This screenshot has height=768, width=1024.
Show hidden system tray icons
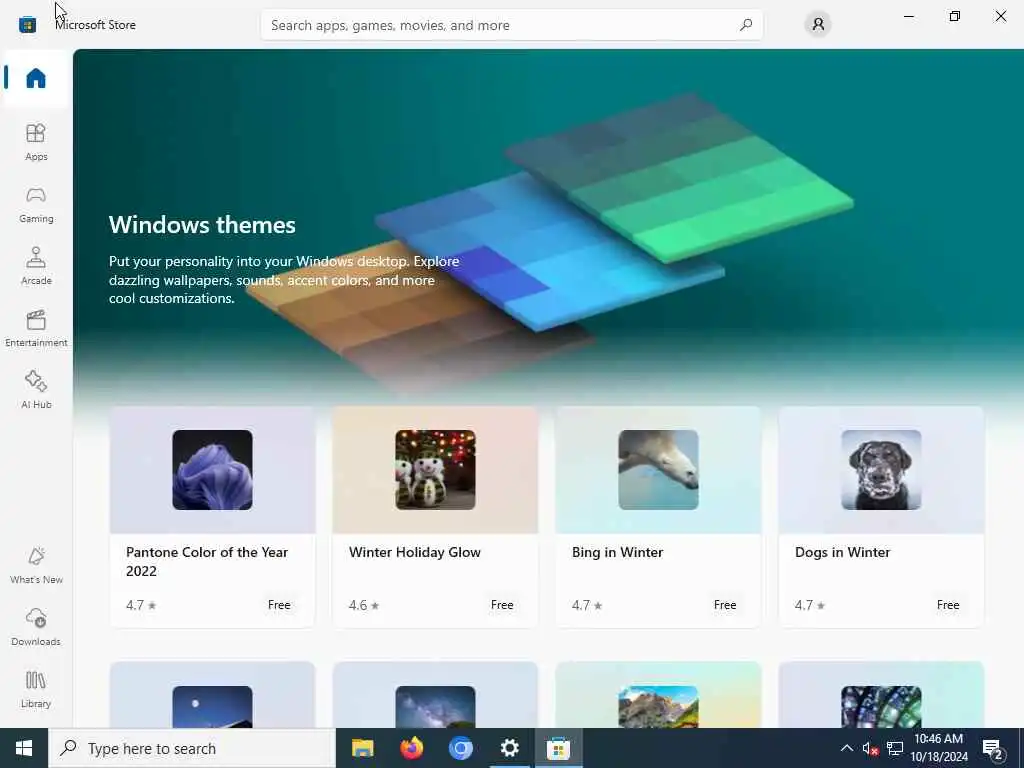pos(846,748)
